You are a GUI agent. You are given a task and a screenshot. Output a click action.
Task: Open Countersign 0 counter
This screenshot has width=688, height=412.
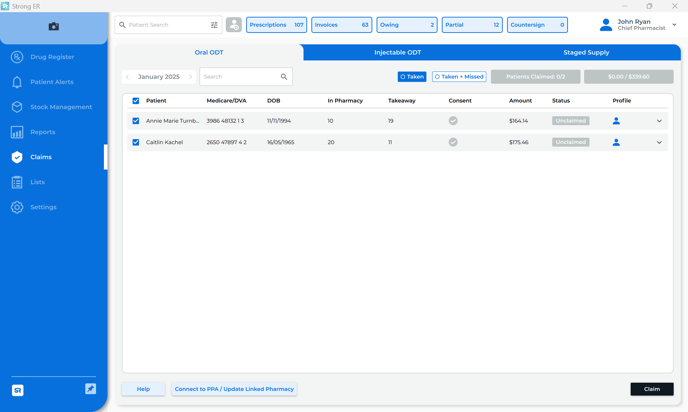[537, 25]
